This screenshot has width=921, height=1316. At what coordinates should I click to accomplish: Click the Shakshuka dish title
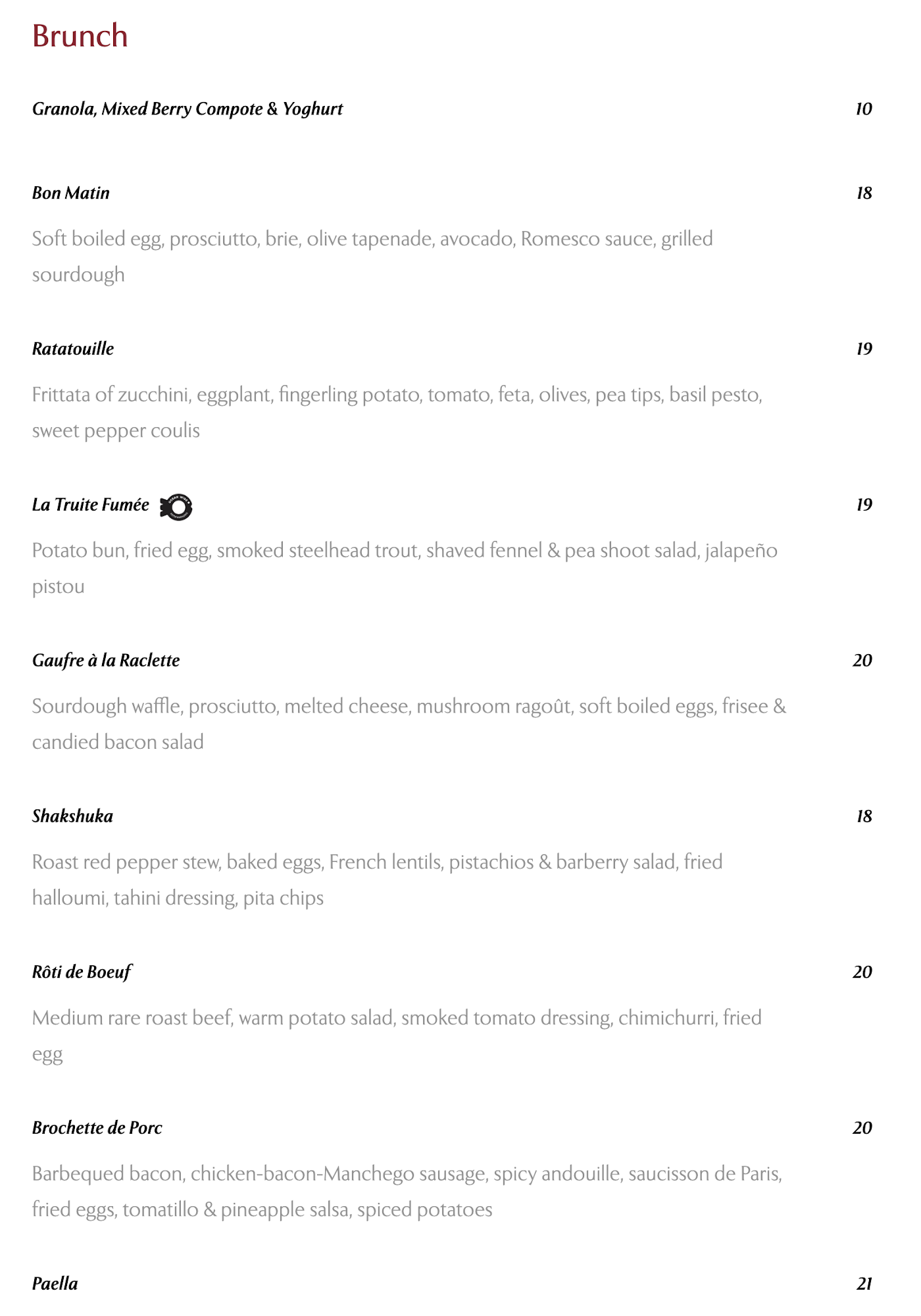(x=72, y=817)
